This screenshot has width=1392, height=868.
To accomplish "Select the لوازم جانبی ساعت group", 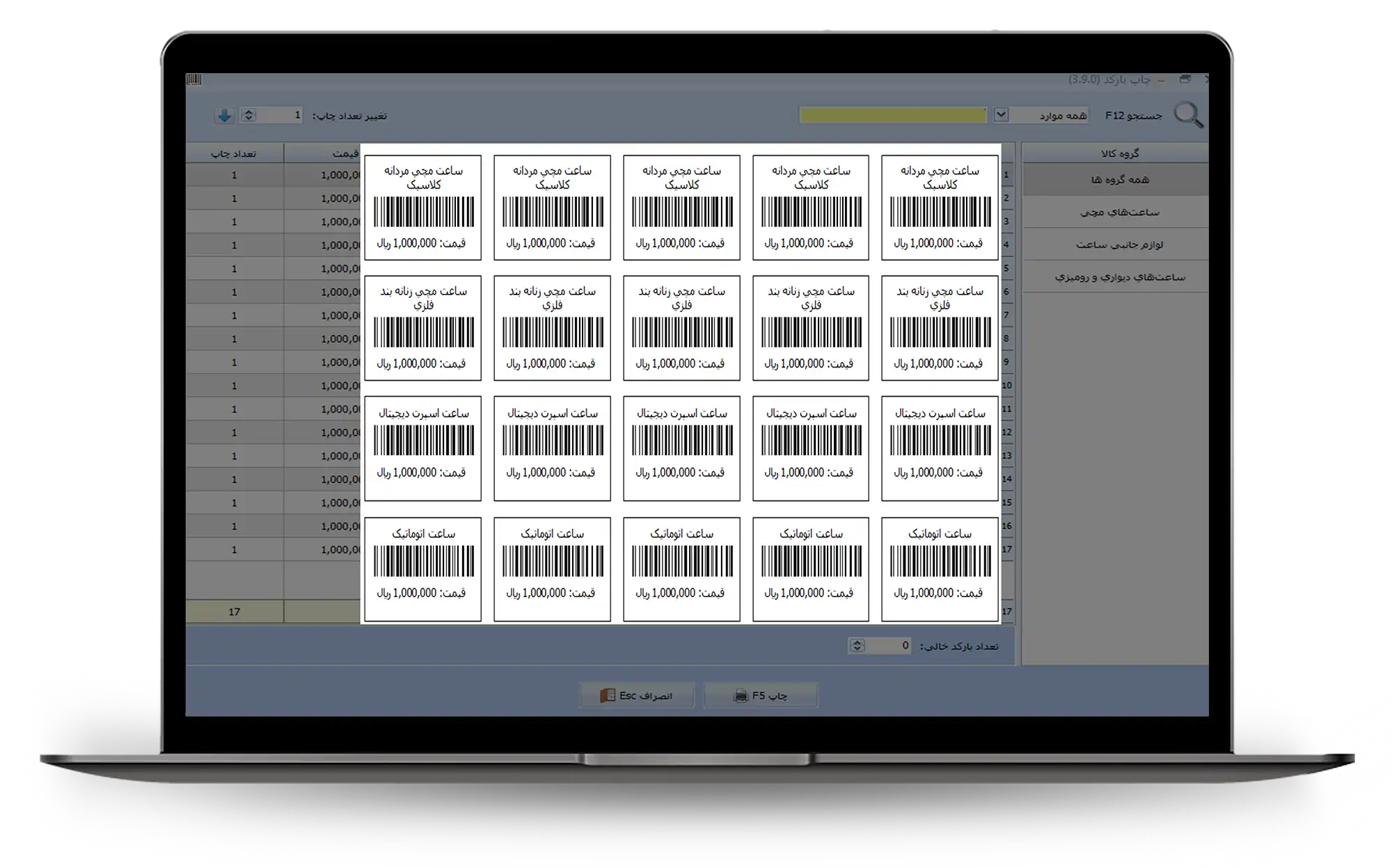I will pyautogui.click(x=1115, y=245).
